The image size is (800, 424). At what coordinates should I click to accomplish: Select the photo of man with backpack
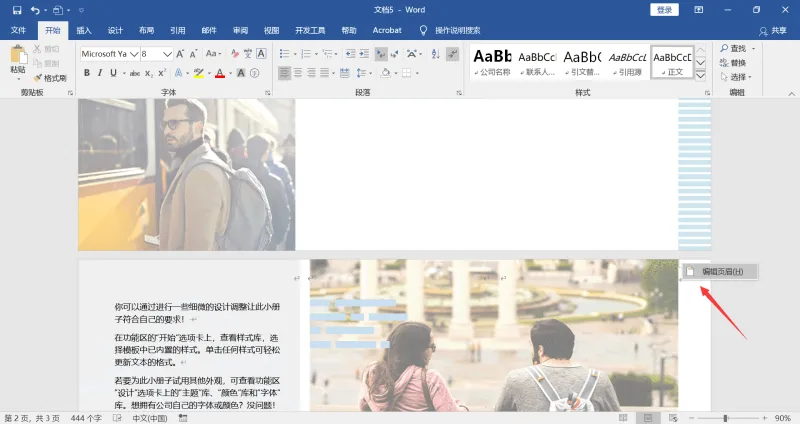187,174
